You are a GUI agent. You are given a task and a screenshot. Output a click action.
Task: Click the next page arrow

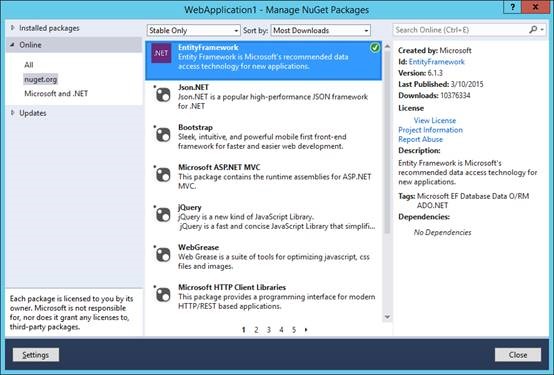306,330
